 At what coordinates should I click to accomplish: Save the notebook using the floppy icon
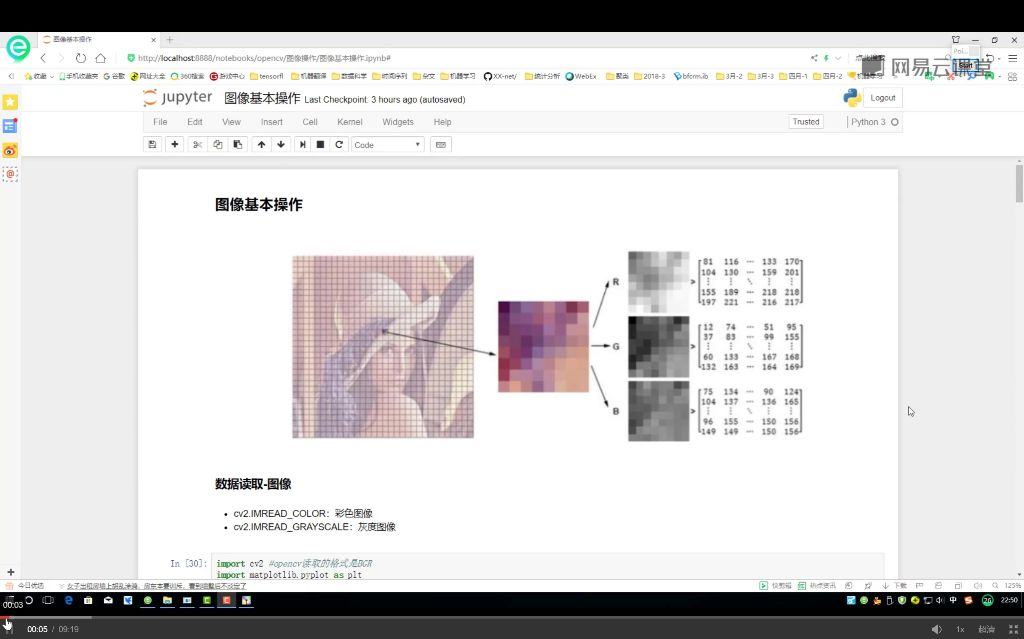point(152,144)
